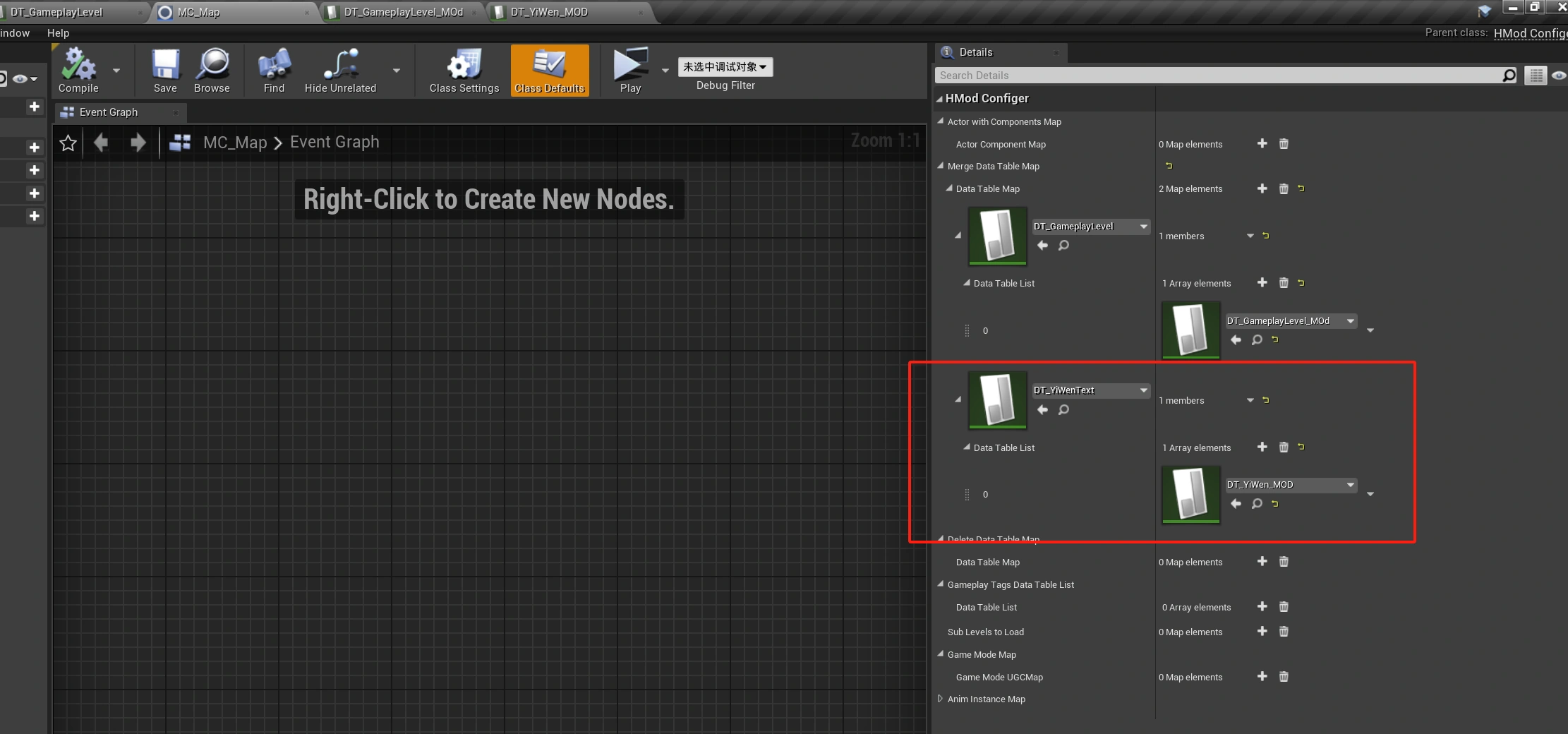Collapse Gameplay Tags Data Table List section
This screenshot has height=734, width=1568.
(x=941, y=584)
